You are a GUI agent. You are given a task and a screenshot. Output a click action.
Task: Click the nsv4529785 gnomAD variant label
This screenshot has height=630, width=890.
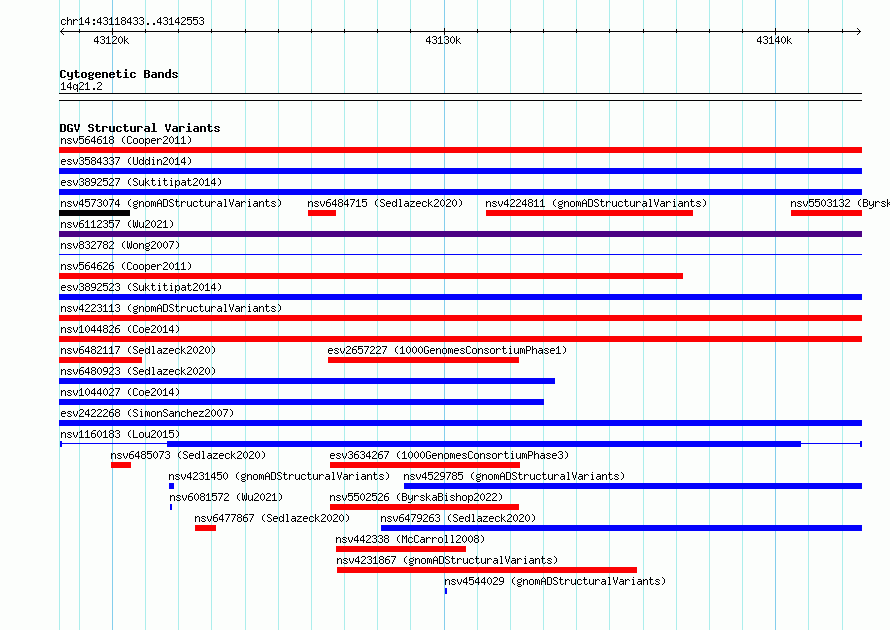click(514, 476)
